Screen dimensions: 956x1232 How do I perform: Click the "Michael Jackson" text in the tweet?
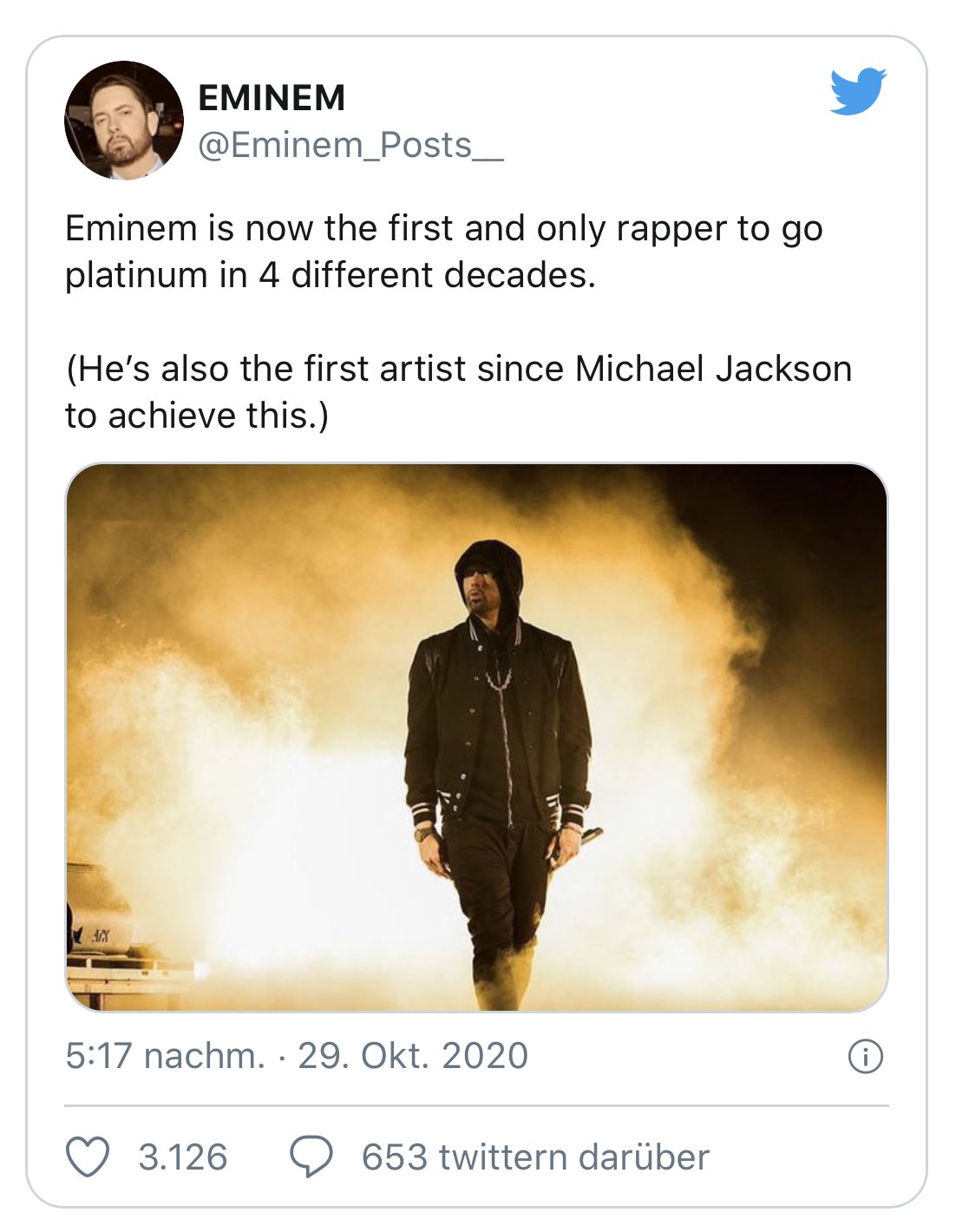tap(713, 369)
